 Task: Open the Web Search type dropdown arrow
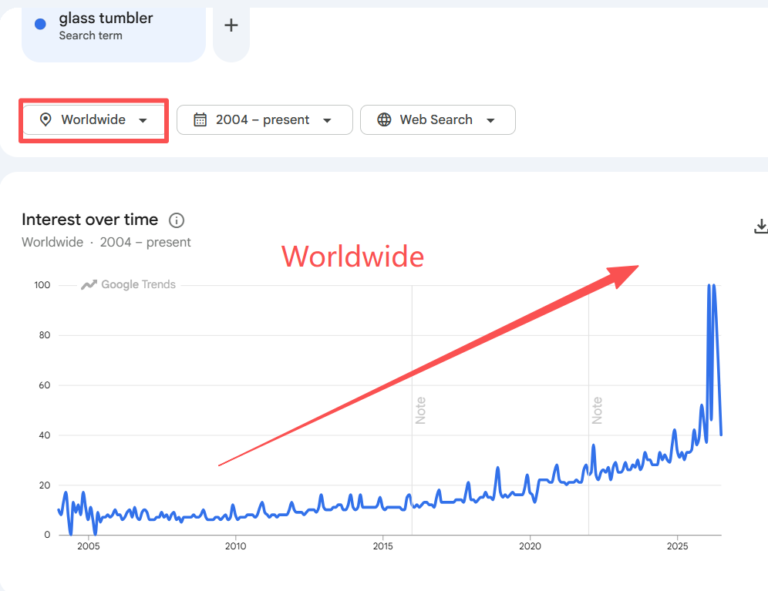tap(490, 120)
